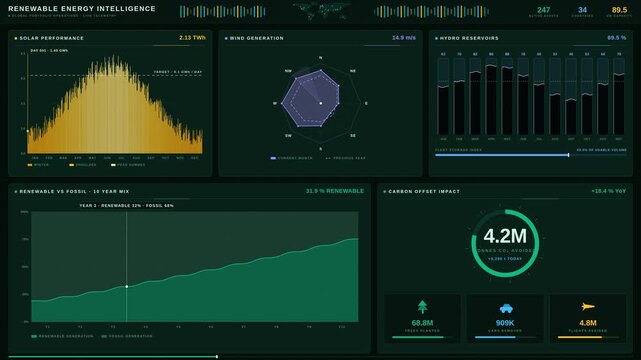Screen dimensions: 641x360
Task: Click the world map graphic in header
Action: (x=322, y=11)
